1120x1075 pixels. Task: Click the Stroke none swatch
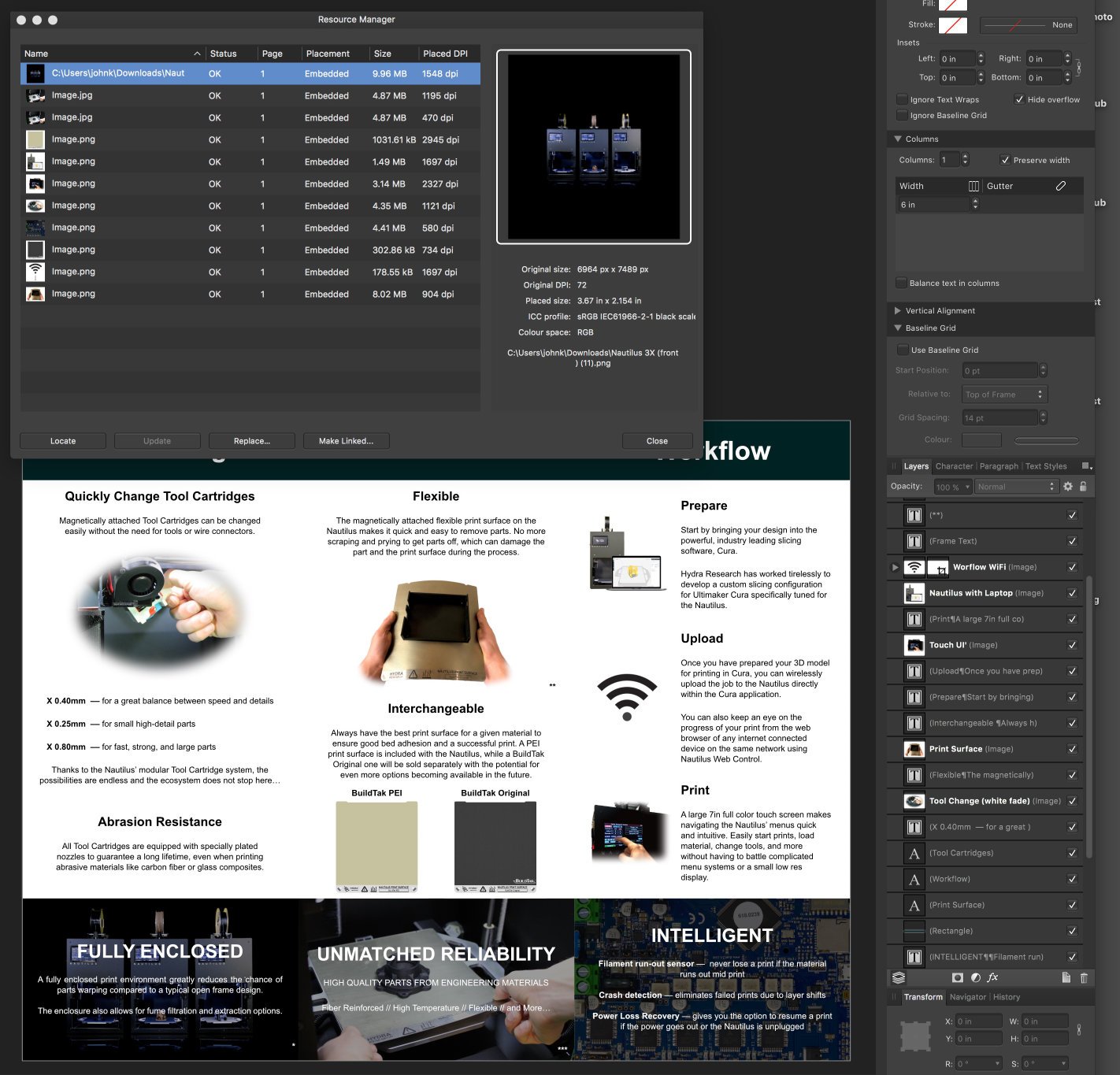952,24
